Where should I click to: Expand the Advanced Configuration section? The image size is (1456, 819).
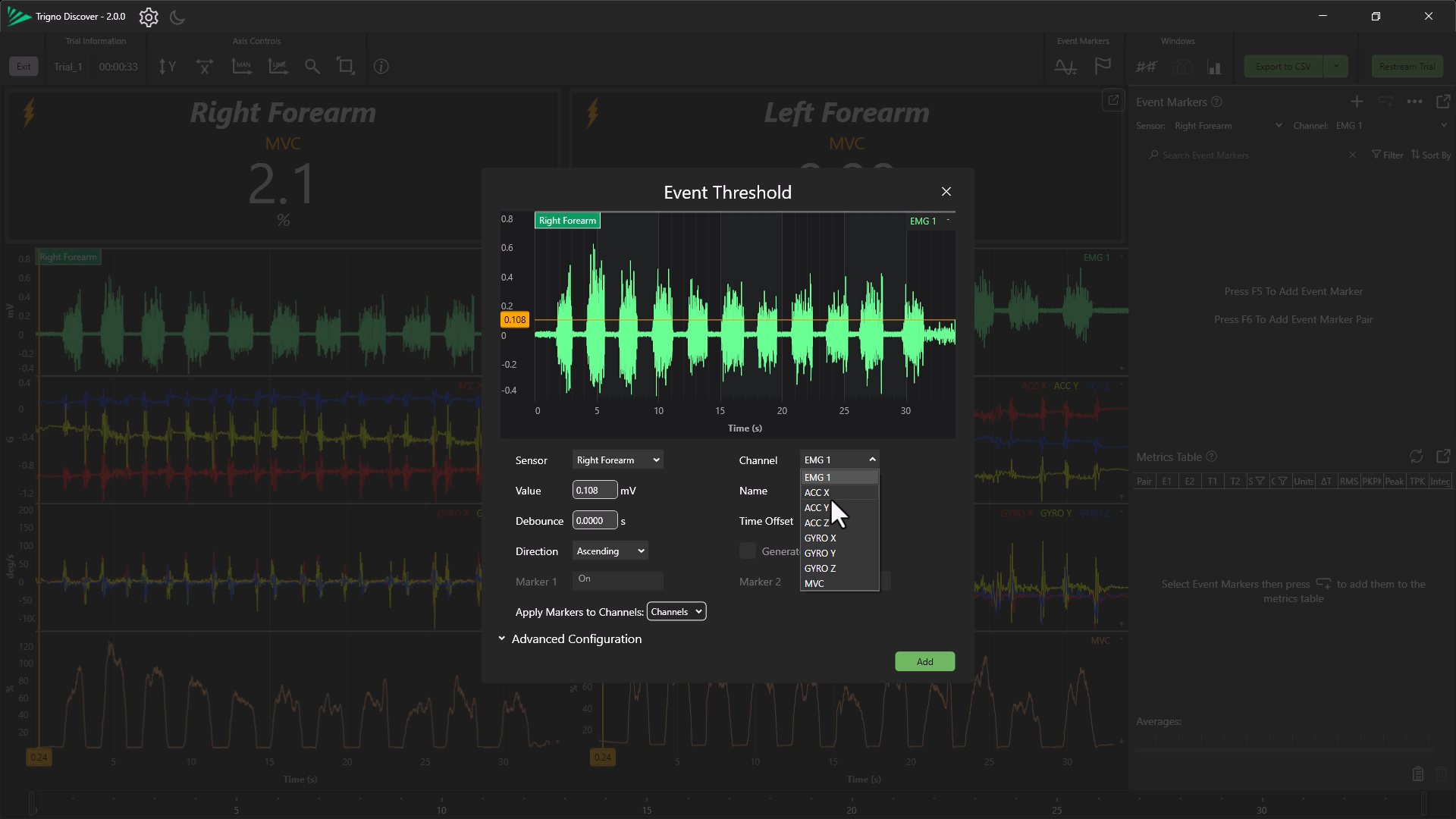pyautogui.click(x=576, y=639)
